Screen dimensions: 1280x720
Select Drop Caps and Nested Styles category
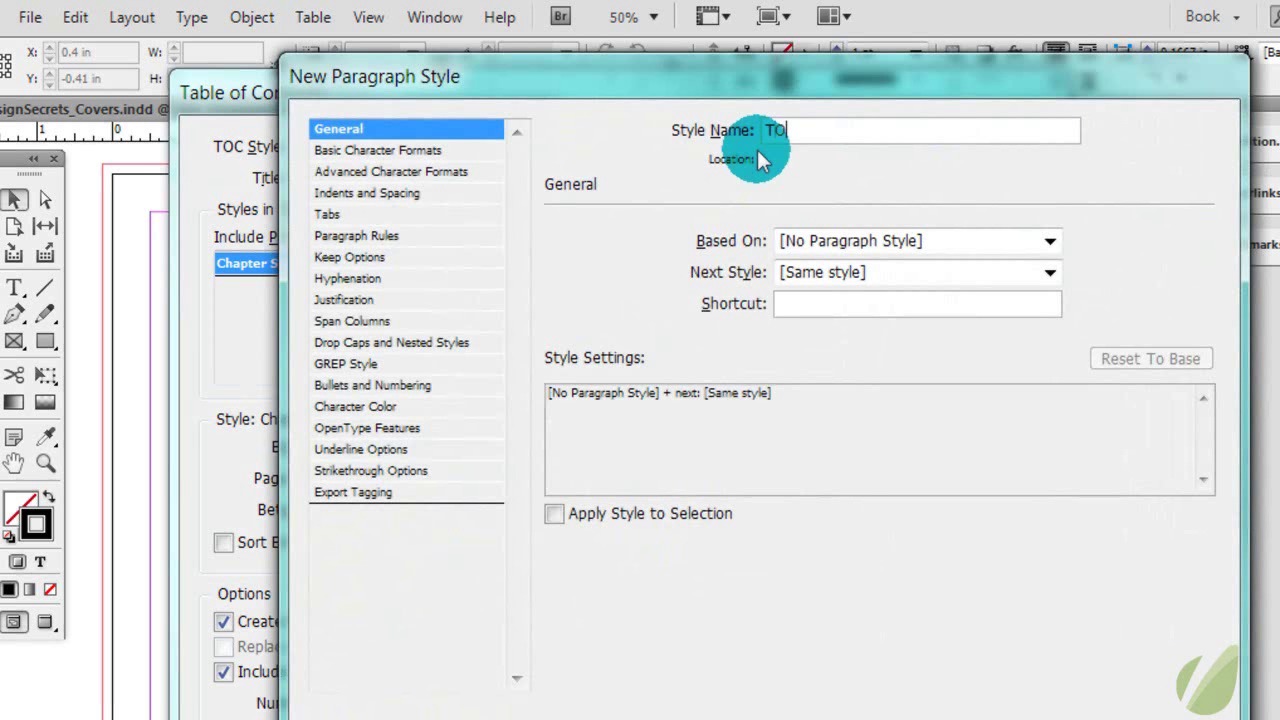(391, 342)
